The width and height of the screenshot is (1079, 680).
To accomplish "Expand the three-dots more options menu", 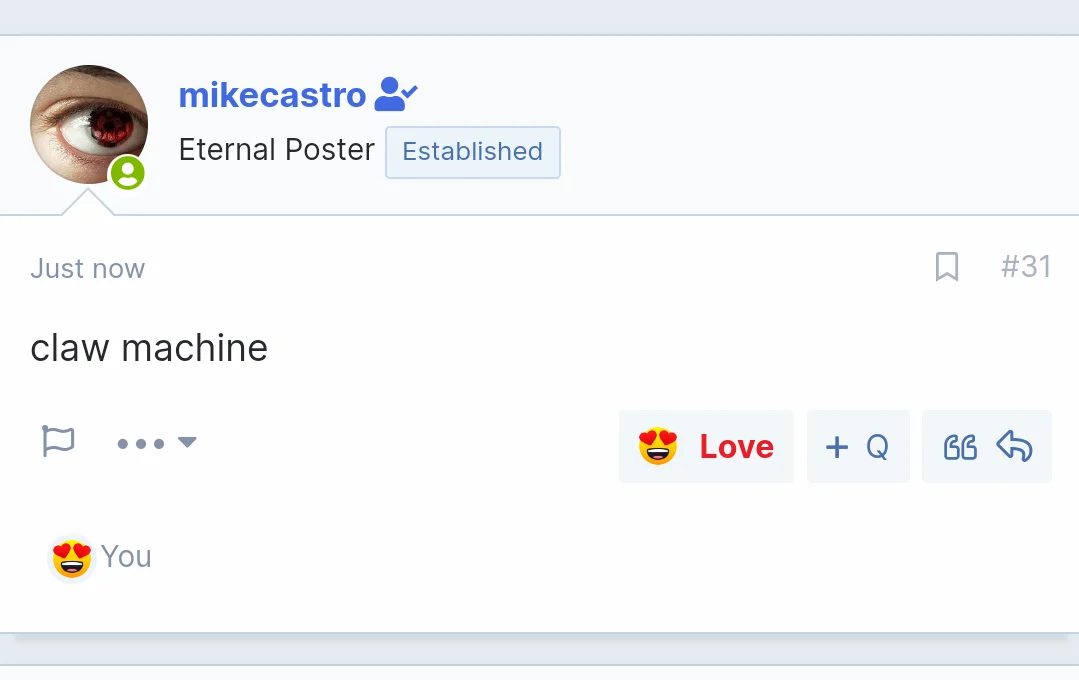I will pyautogui.click(x=157, y=443).
